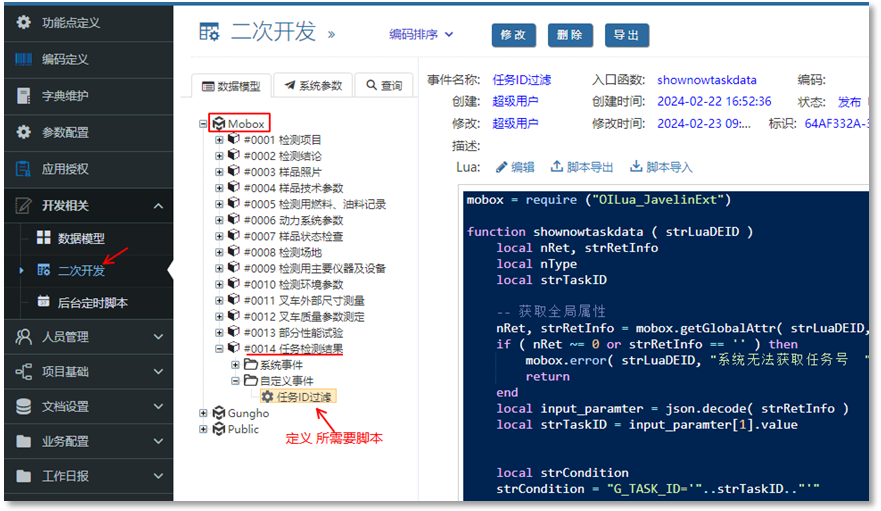This screenshot has width=881, height=511.
Task: Click the 功能点定义 gear icon in sidebar
Action: coord(23,22)
